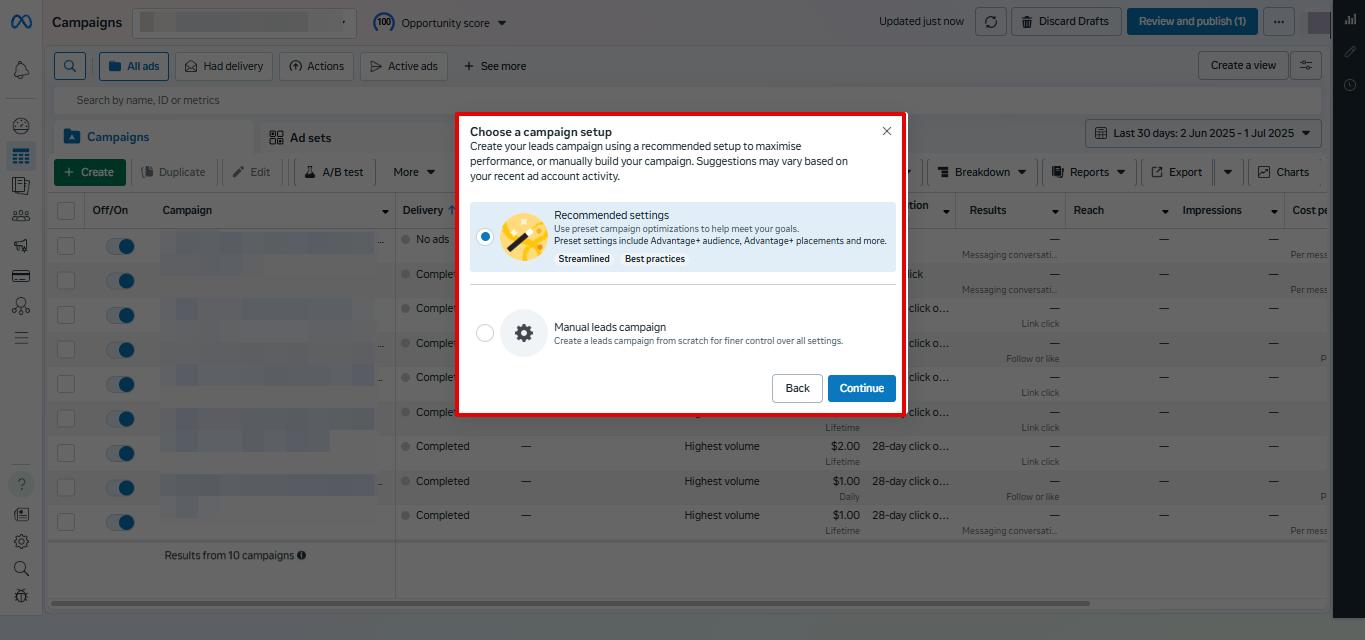Screen dimensions: 1365x640
Task: Open Events Manager icon in sidebar
Action: coord(21,306)
